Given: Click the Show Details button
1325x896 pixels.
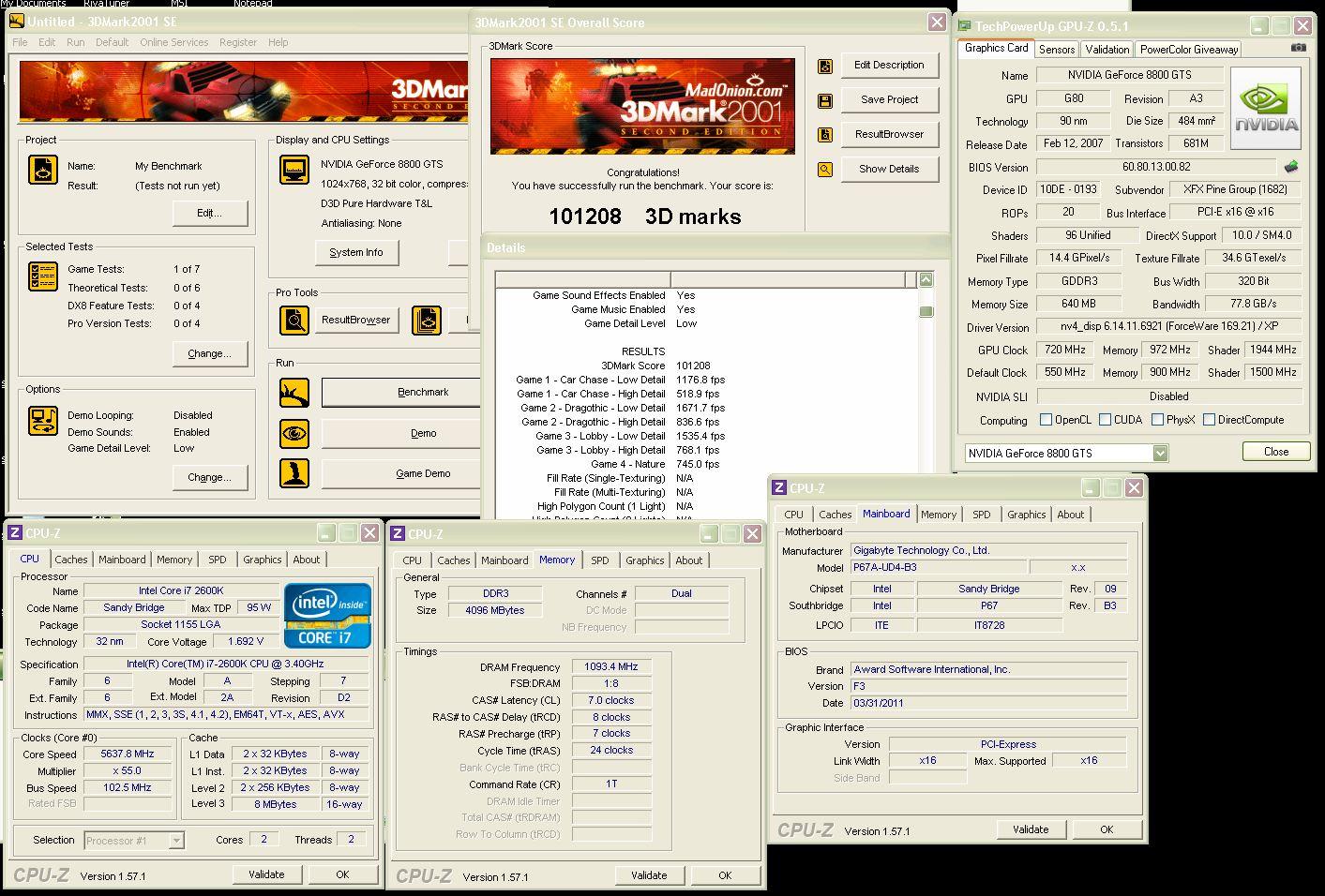Looking at the screenshot, I should coord(889,170).
